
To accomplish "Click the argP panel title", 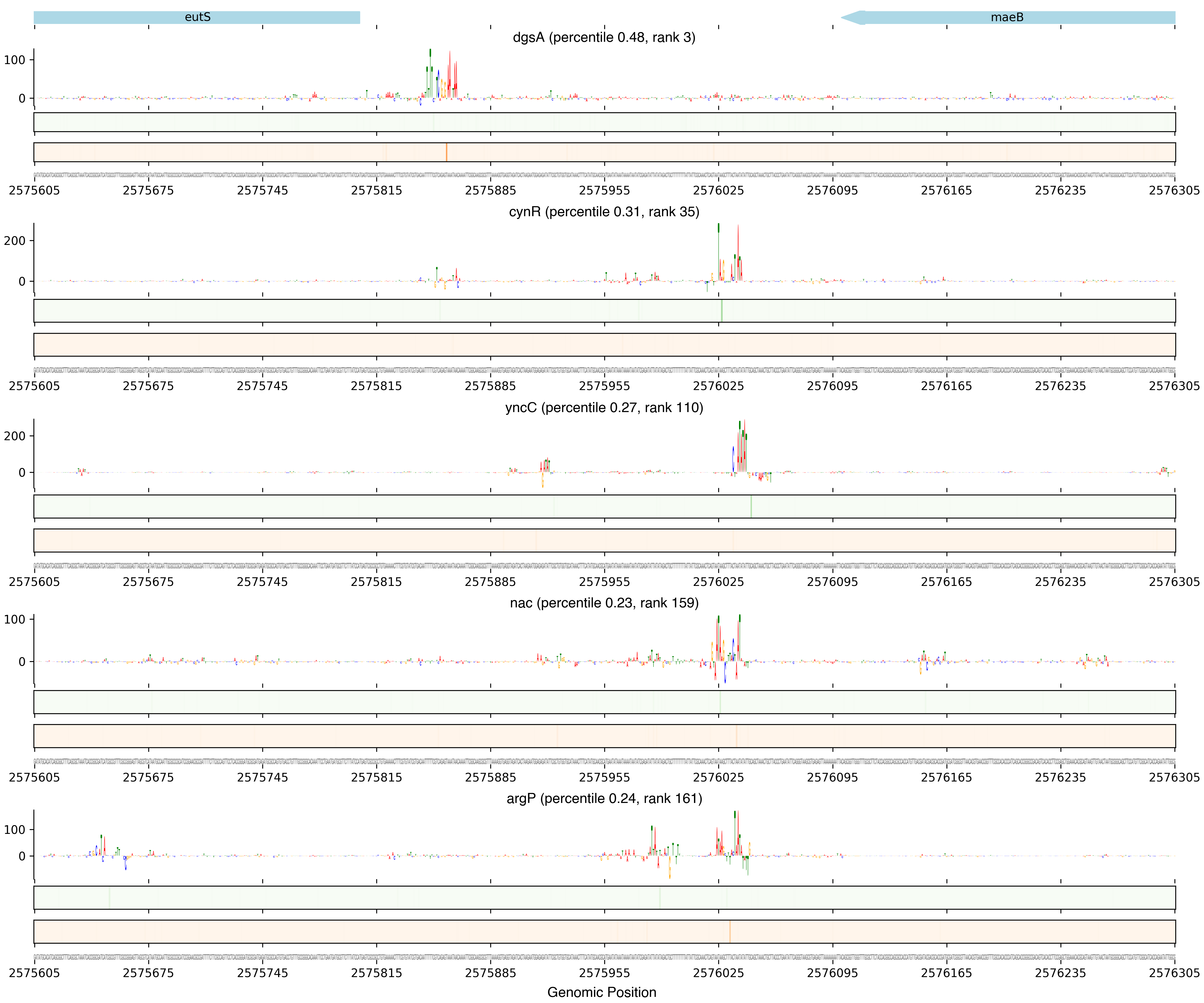I will pos(604,798).
